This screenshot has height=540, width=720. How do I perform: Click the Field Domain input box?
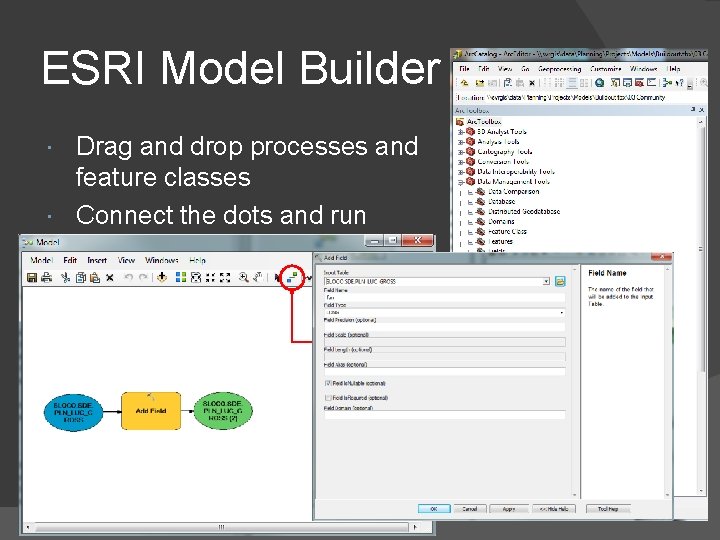[x=444, y=415]
